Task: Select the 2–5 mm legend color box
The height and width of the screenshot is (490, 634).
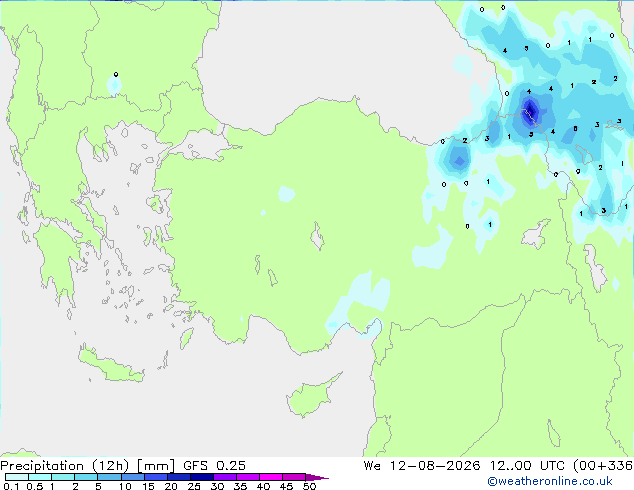Action: click(86, 477)
